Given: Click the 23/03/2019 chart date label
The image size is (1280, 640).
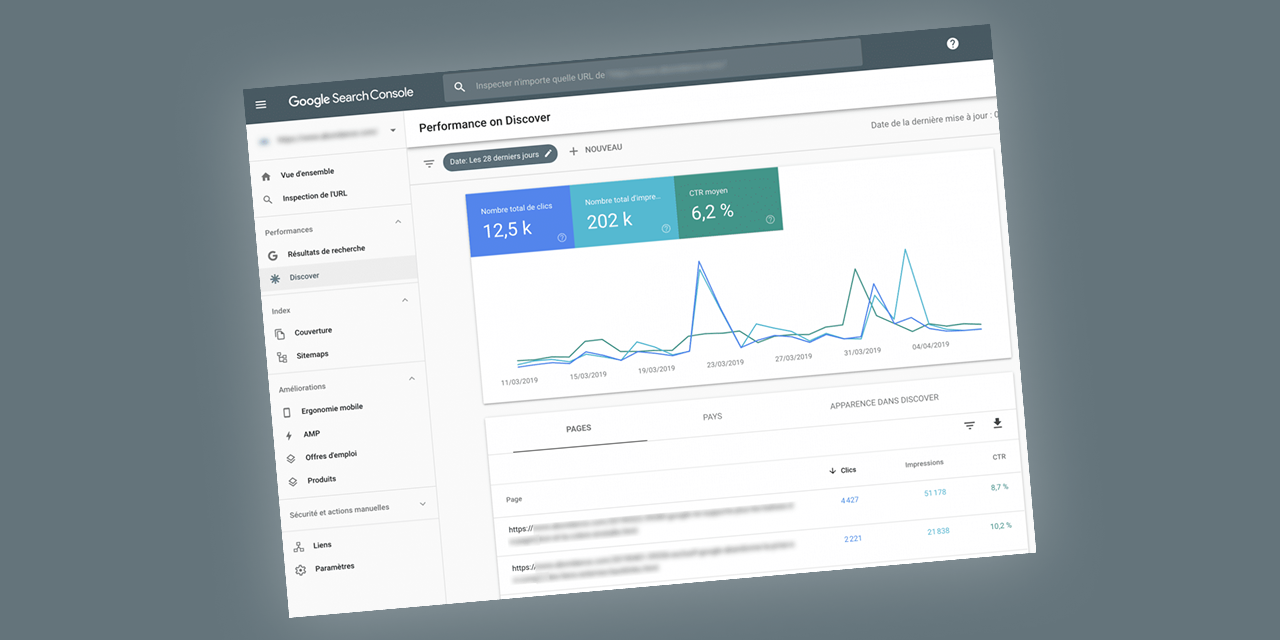Looking at the screenshot, I should pos(726,364).
